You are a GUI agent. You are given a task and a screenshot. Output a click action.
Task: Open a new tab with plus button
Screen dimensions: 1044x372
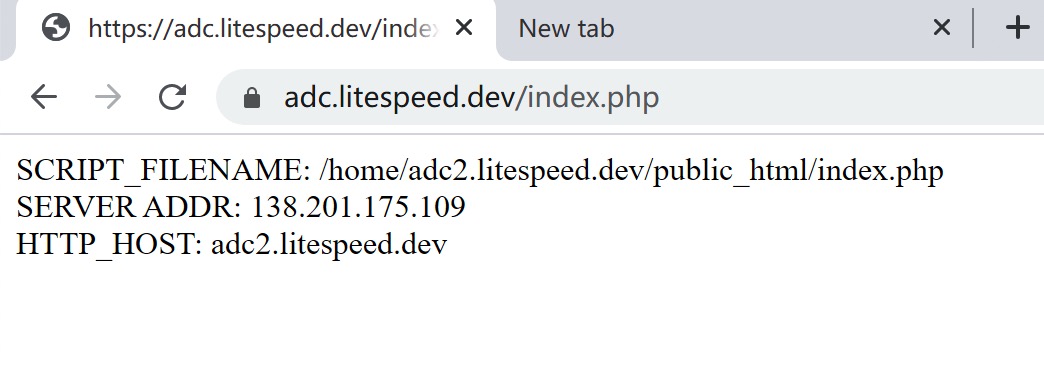coord(1017,28)
